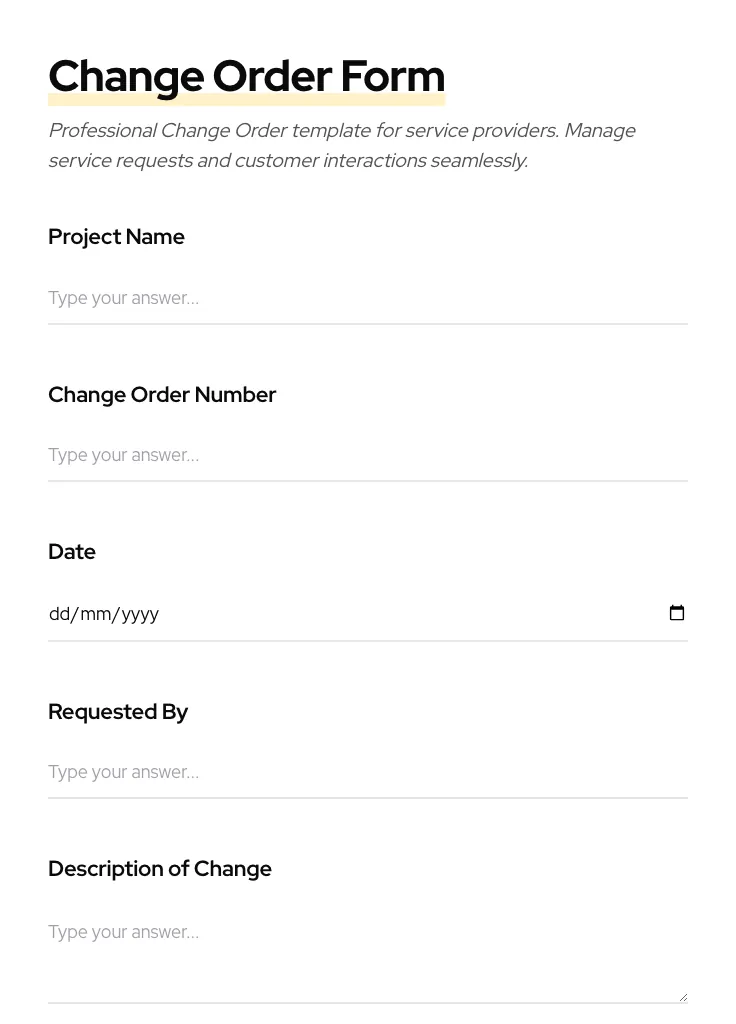Screen dimensions: 736x1024
Task: Click the month segment of the date input
Action: pos(93,614)
